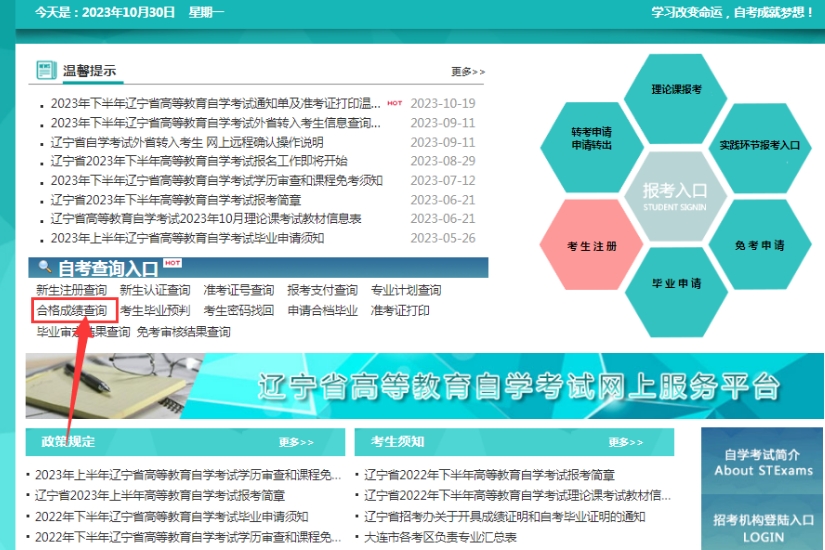825x550 pixels.
Task: Open 辽宁省2022年下半年报考简章 under 考生须知
Action: (x=489, y=475)
